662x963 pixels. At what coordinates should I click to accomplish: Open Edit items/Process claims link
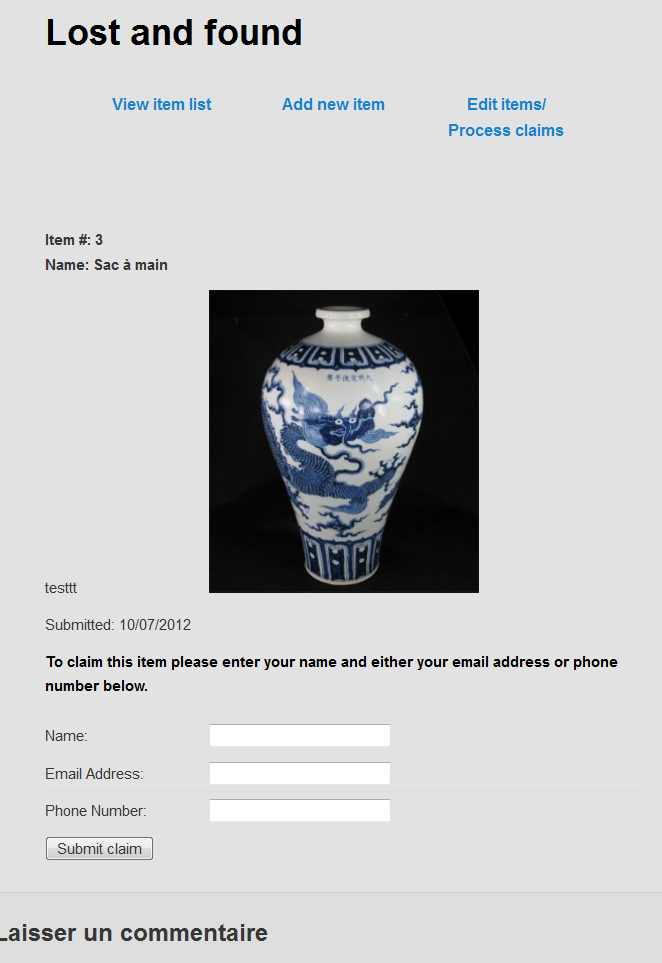[505, 117]
